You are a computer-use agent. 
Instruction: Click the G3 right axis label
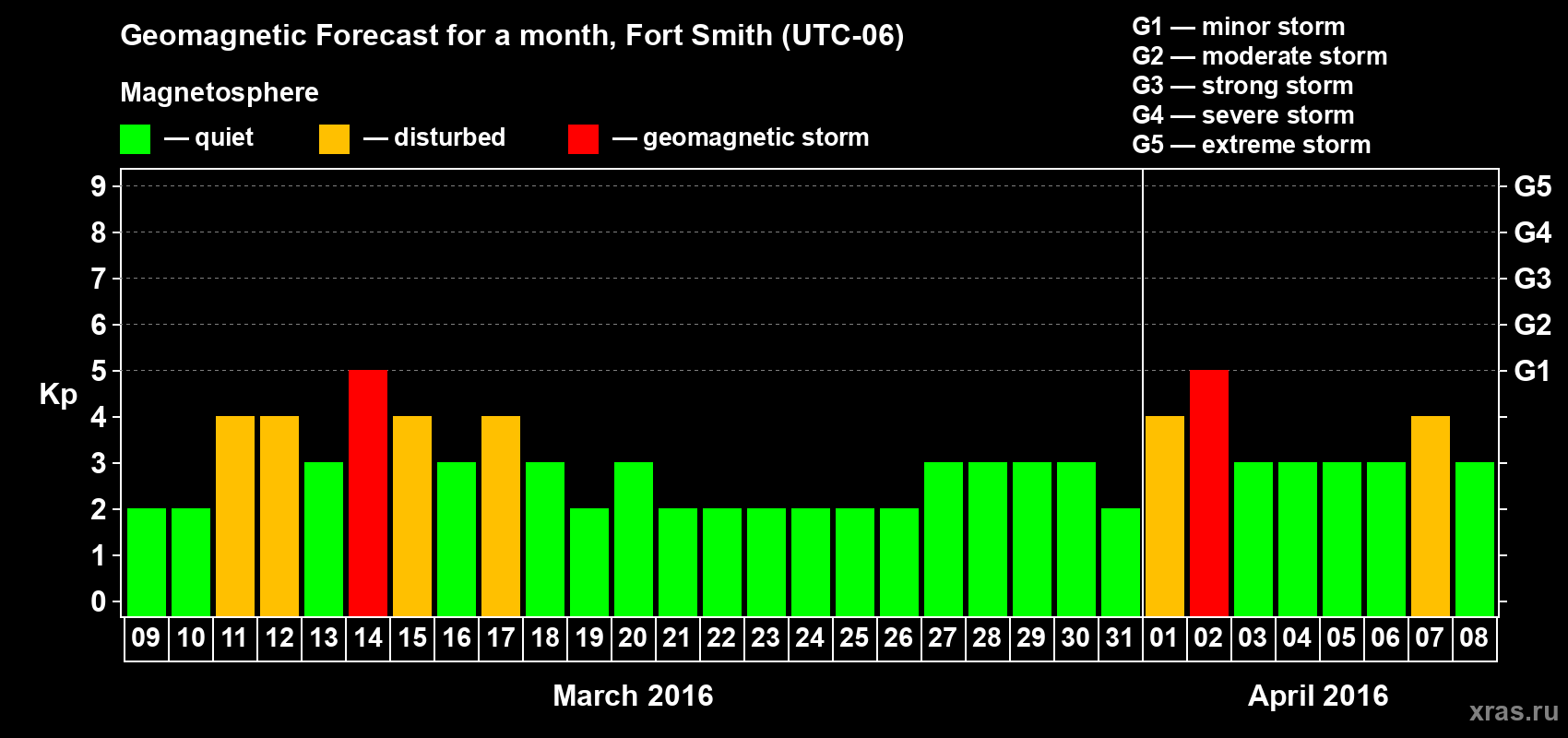1532,279
